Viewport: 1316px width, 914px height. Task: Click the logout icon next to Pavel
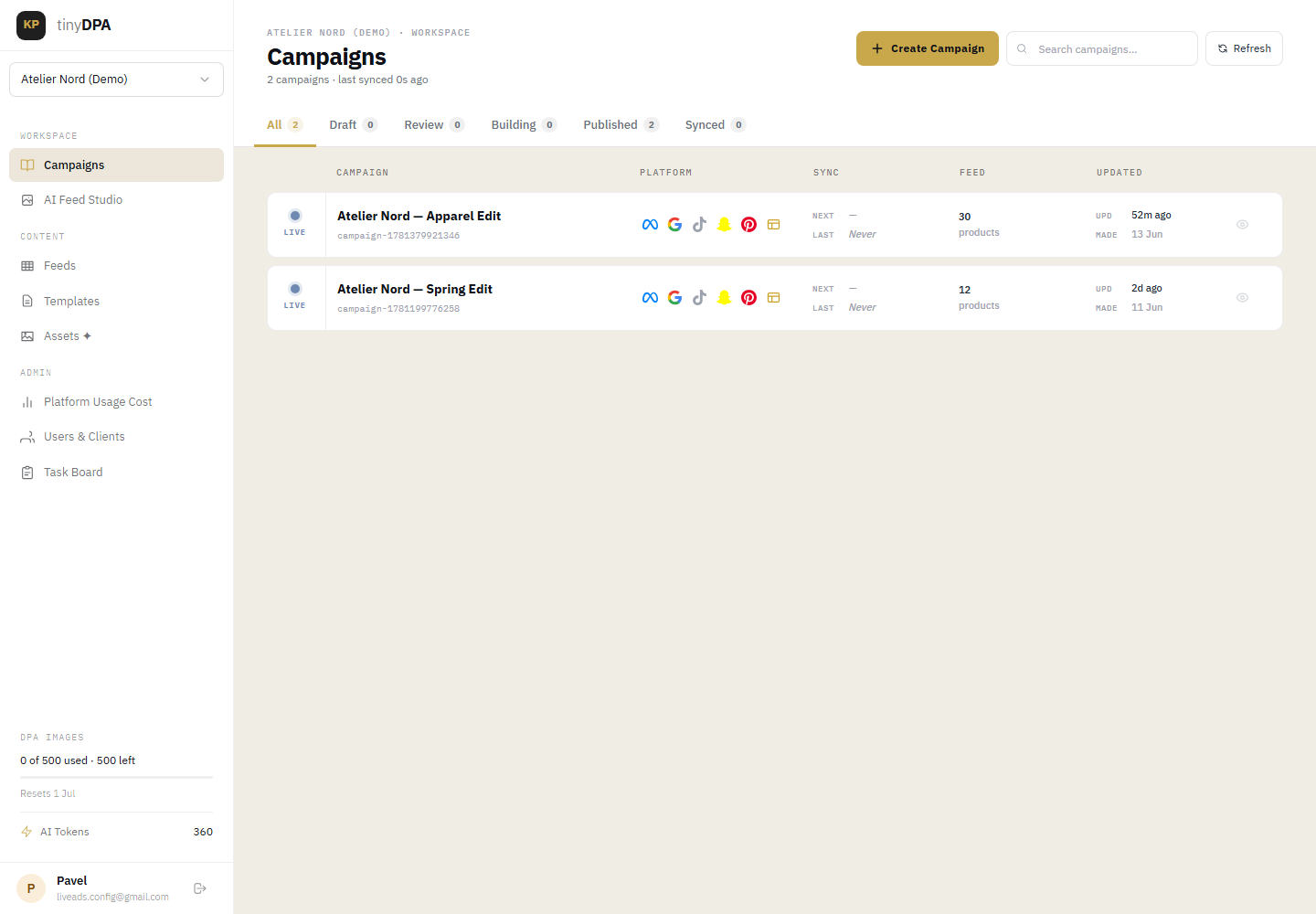click(200, 888)
